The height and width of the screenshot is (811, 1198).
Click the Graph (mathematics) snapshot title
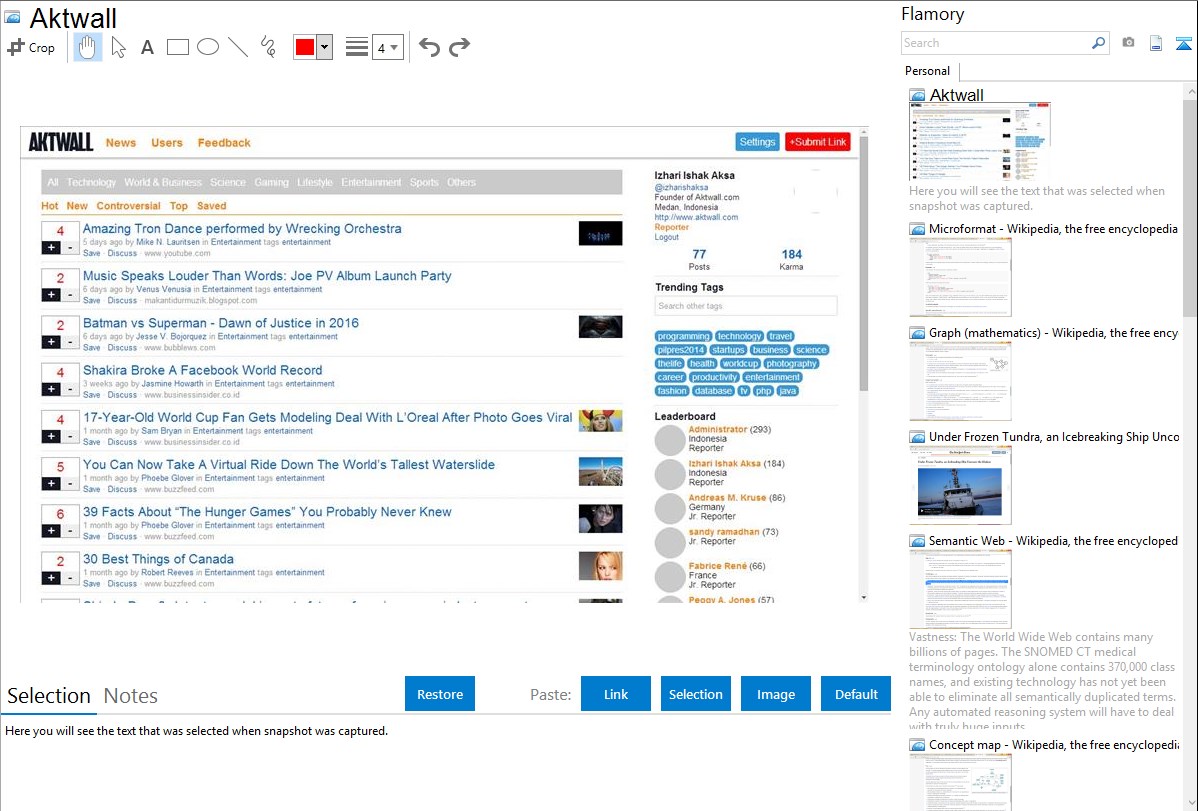[1053, 333]
